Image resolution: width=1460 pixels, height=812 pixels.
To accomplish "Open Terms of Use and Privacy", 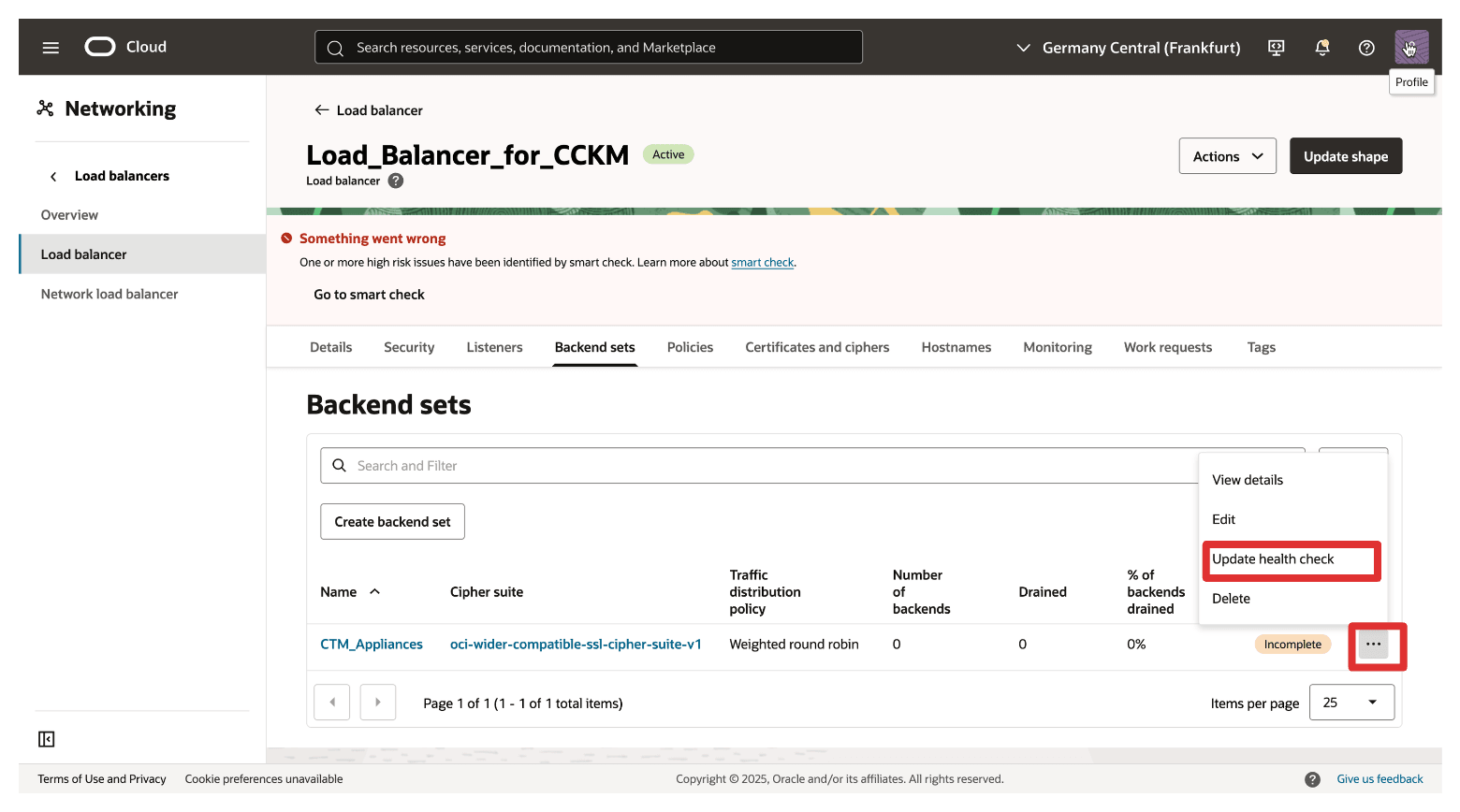I will click(102, 779).
